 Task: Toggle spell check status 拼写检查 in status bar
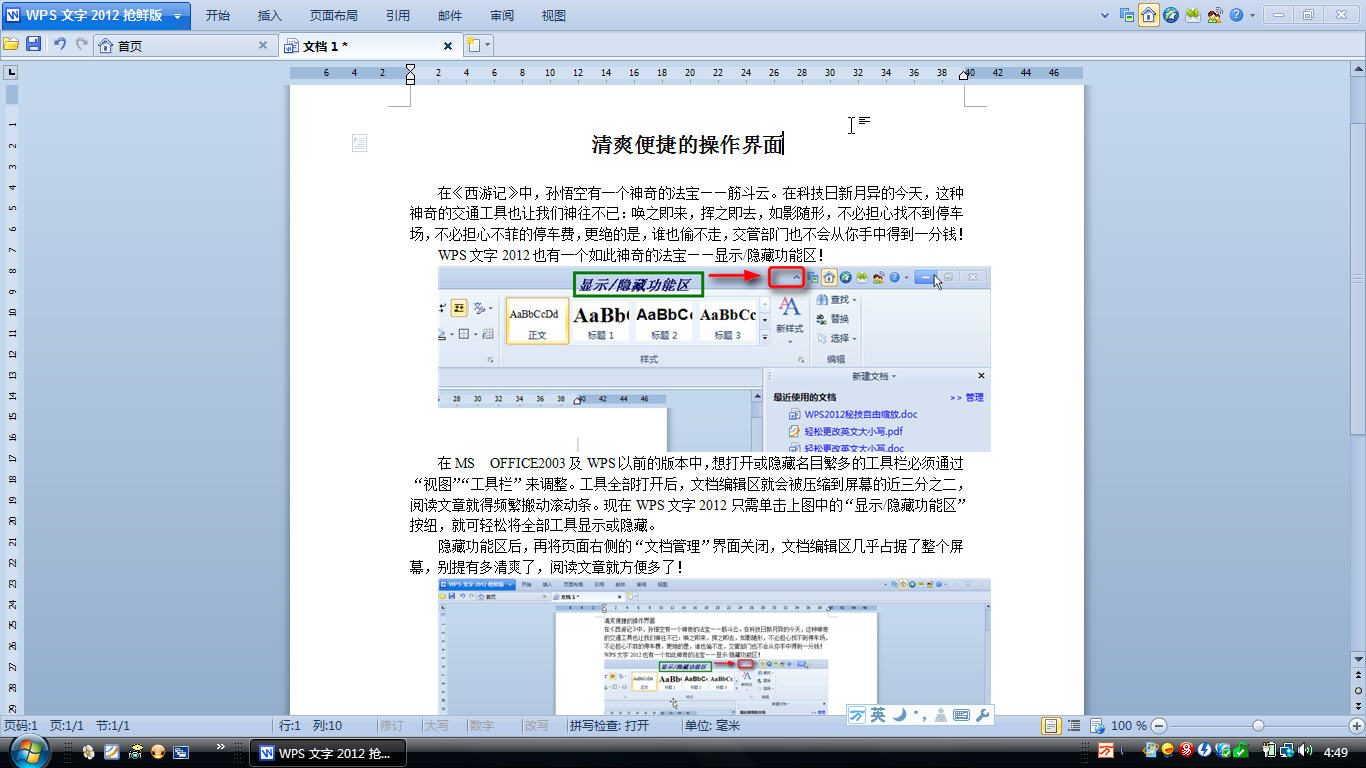tap(609, 726)
